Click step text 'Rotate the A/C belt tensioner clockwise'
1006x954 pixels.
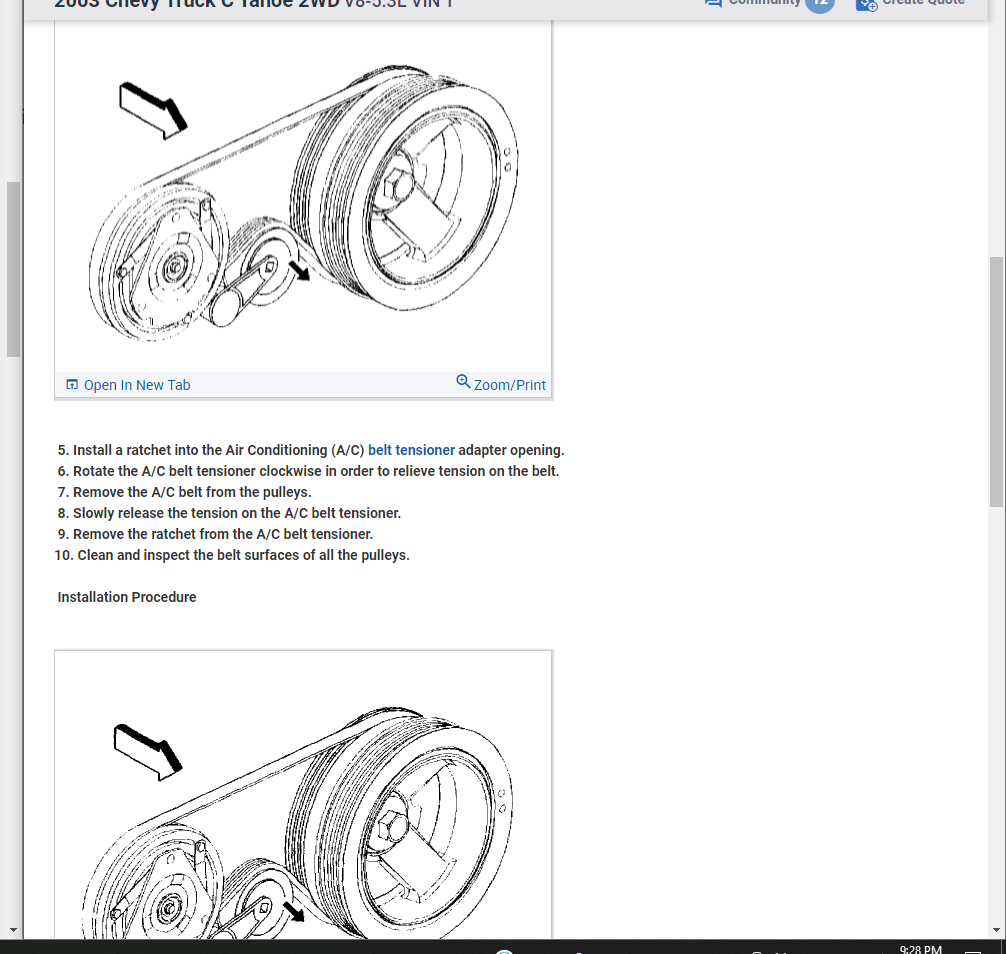198,472
